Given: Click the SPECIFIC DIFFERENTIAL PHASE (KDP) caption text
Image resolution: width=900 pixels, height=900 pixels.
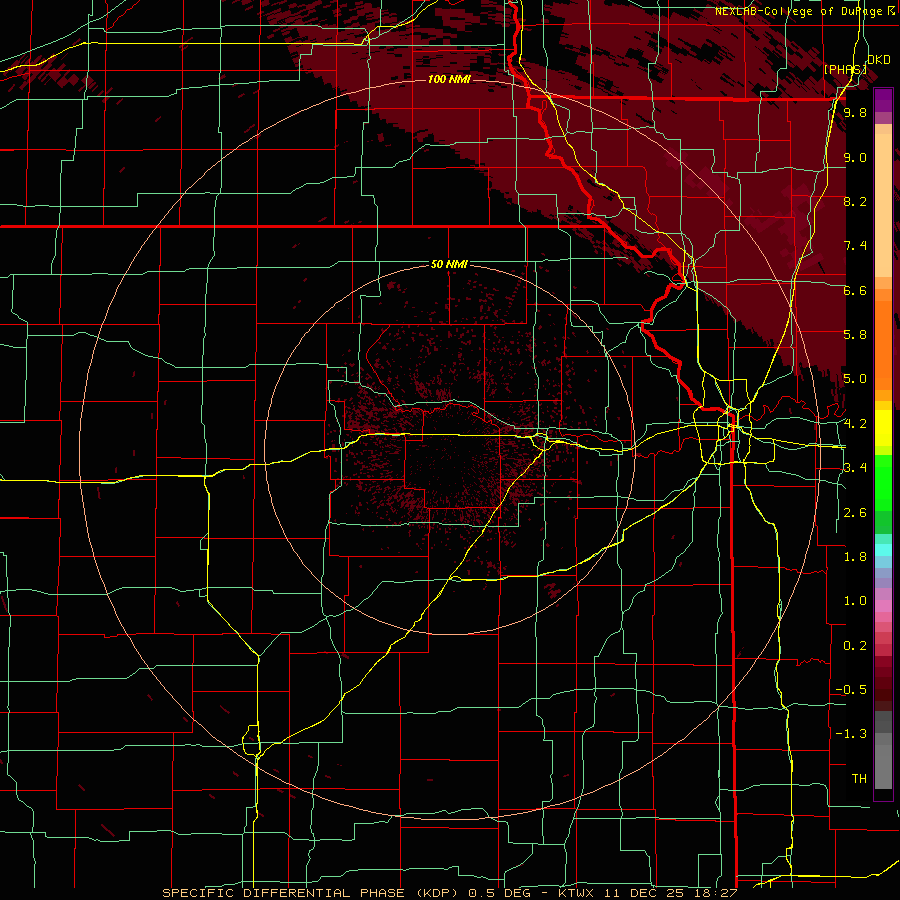Looking at the screenshot, I should pos(308,893).
